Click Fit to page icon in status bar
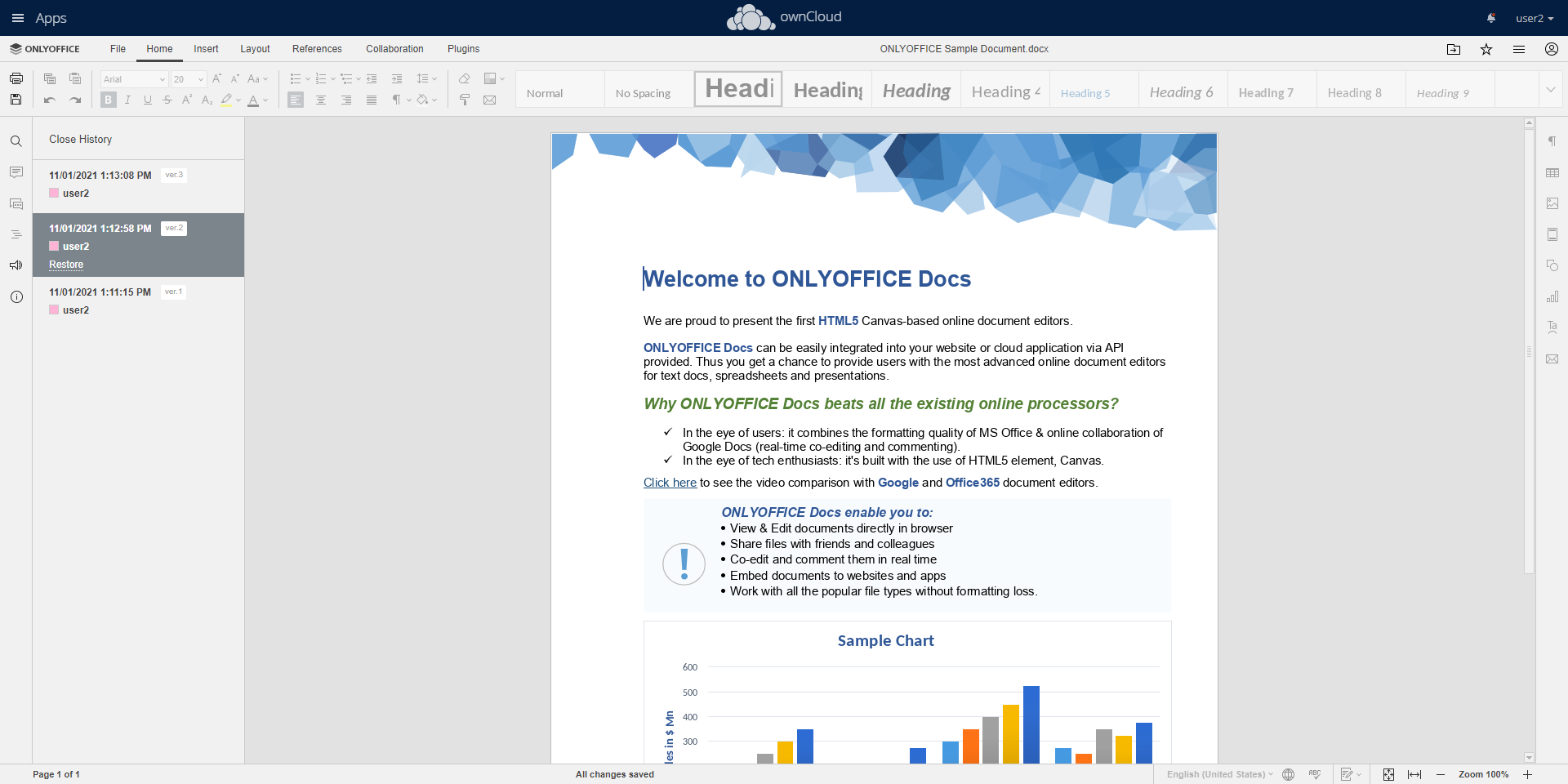The image size is (1568, 784). (x=1388, y=774)
